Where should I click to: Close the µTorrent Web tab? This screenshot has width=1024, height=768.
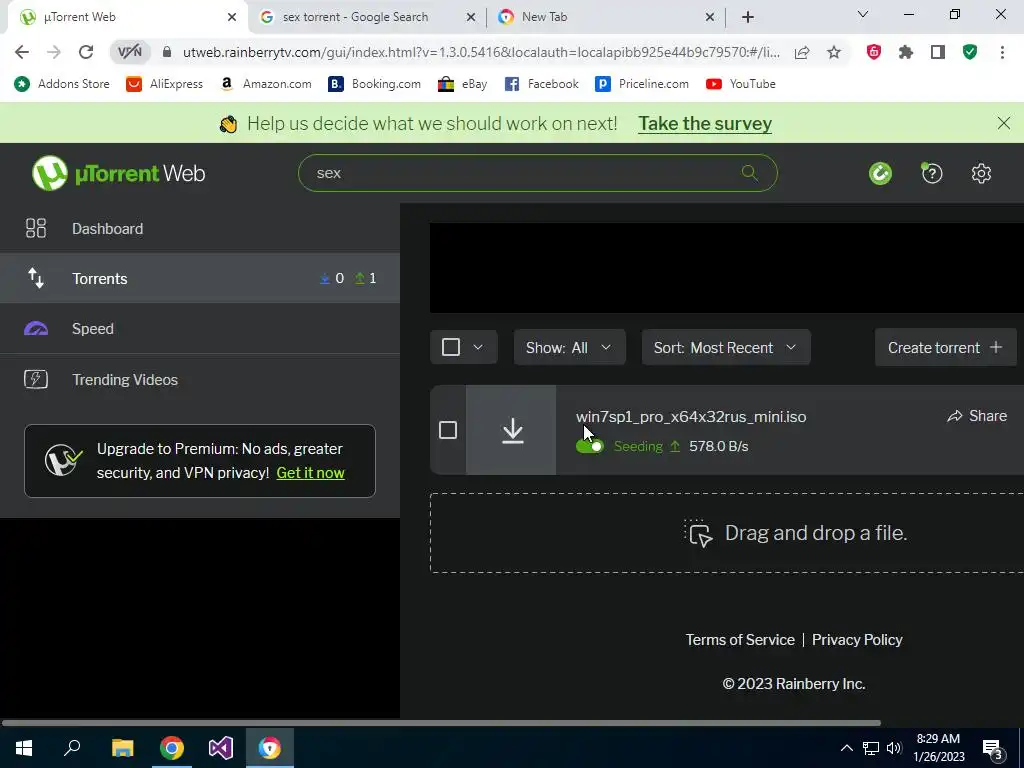[x=232, y=17]
